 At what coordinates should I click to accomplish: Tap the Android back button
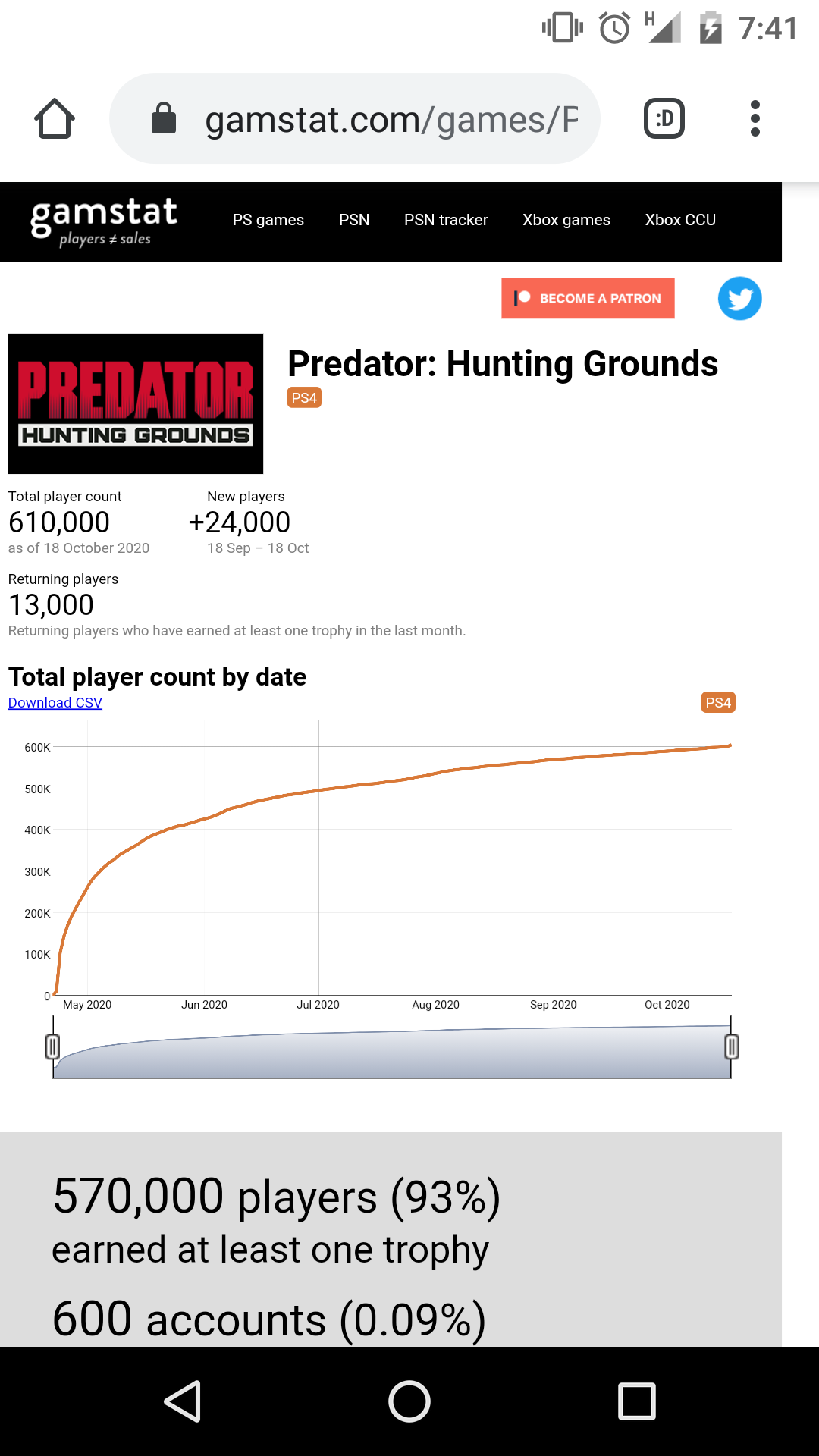(183, 1401)
